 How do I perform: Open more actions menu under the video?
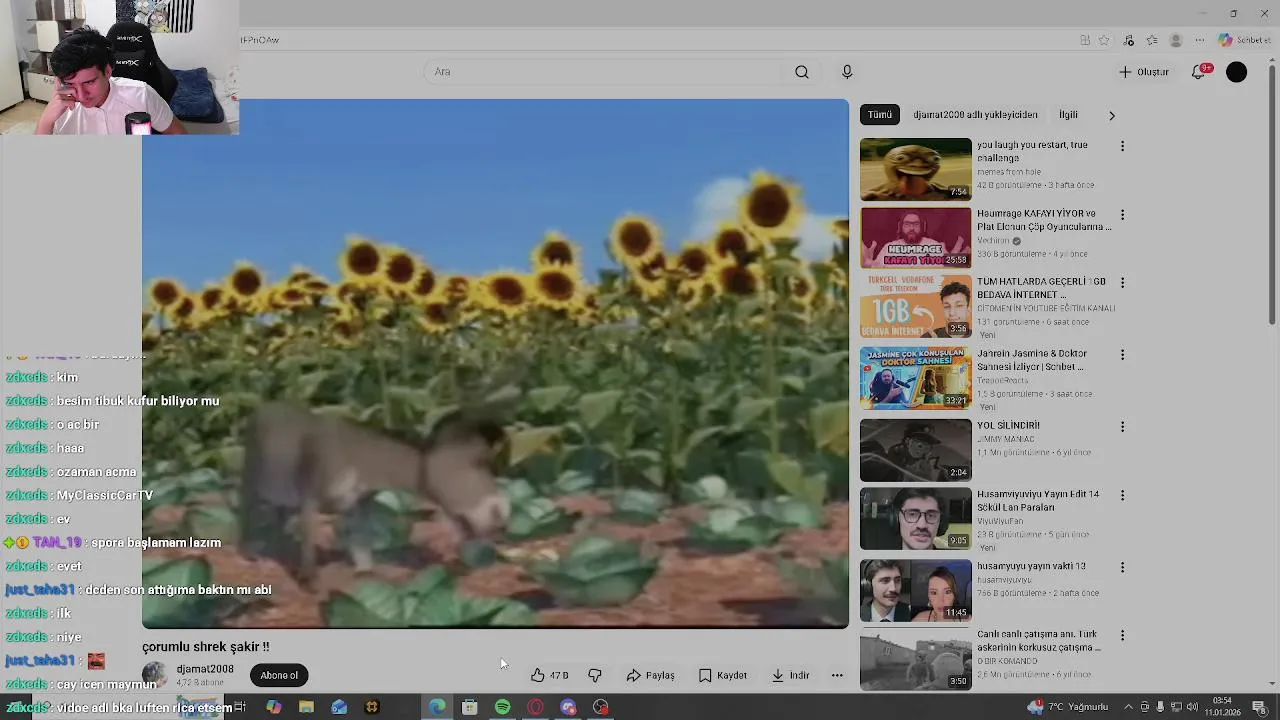pos(837,675)
